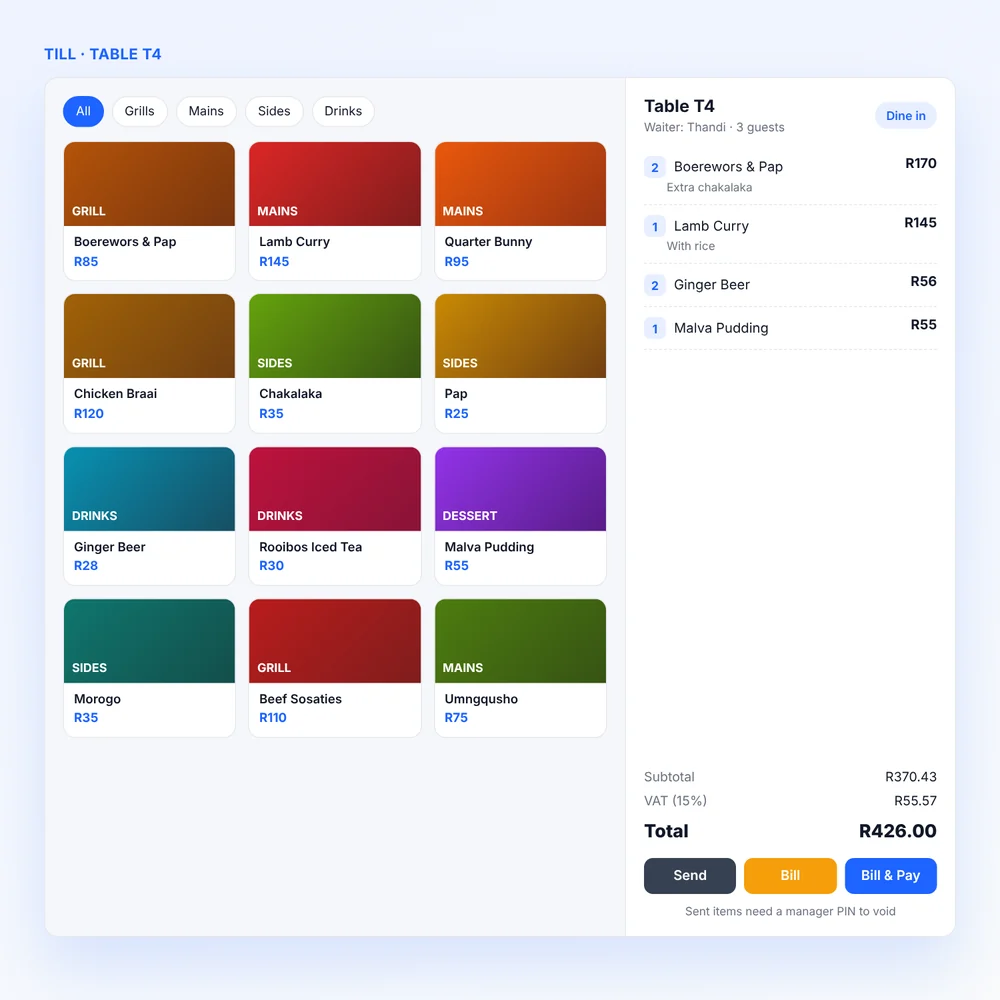Click quantity badge for Ginger Beer line

tap(654, 285)
